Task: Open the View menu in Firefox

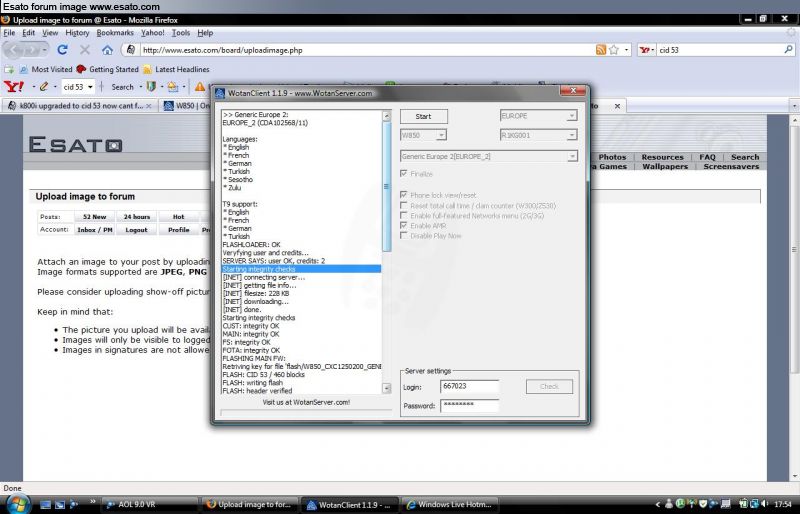Action: 50,33
